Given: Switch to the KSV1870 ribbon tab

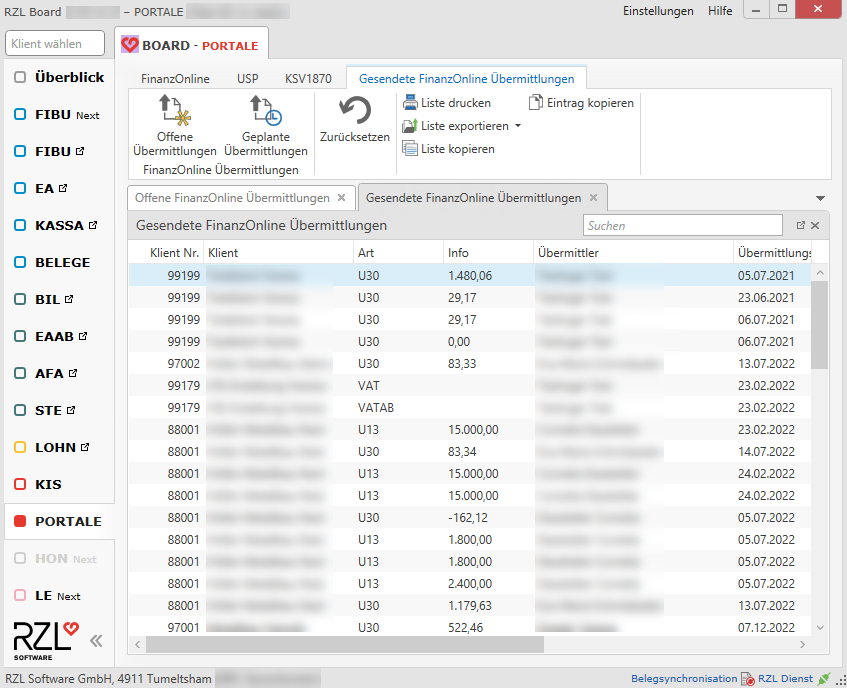Looking at the screenshot, I should tap(308, 78).
